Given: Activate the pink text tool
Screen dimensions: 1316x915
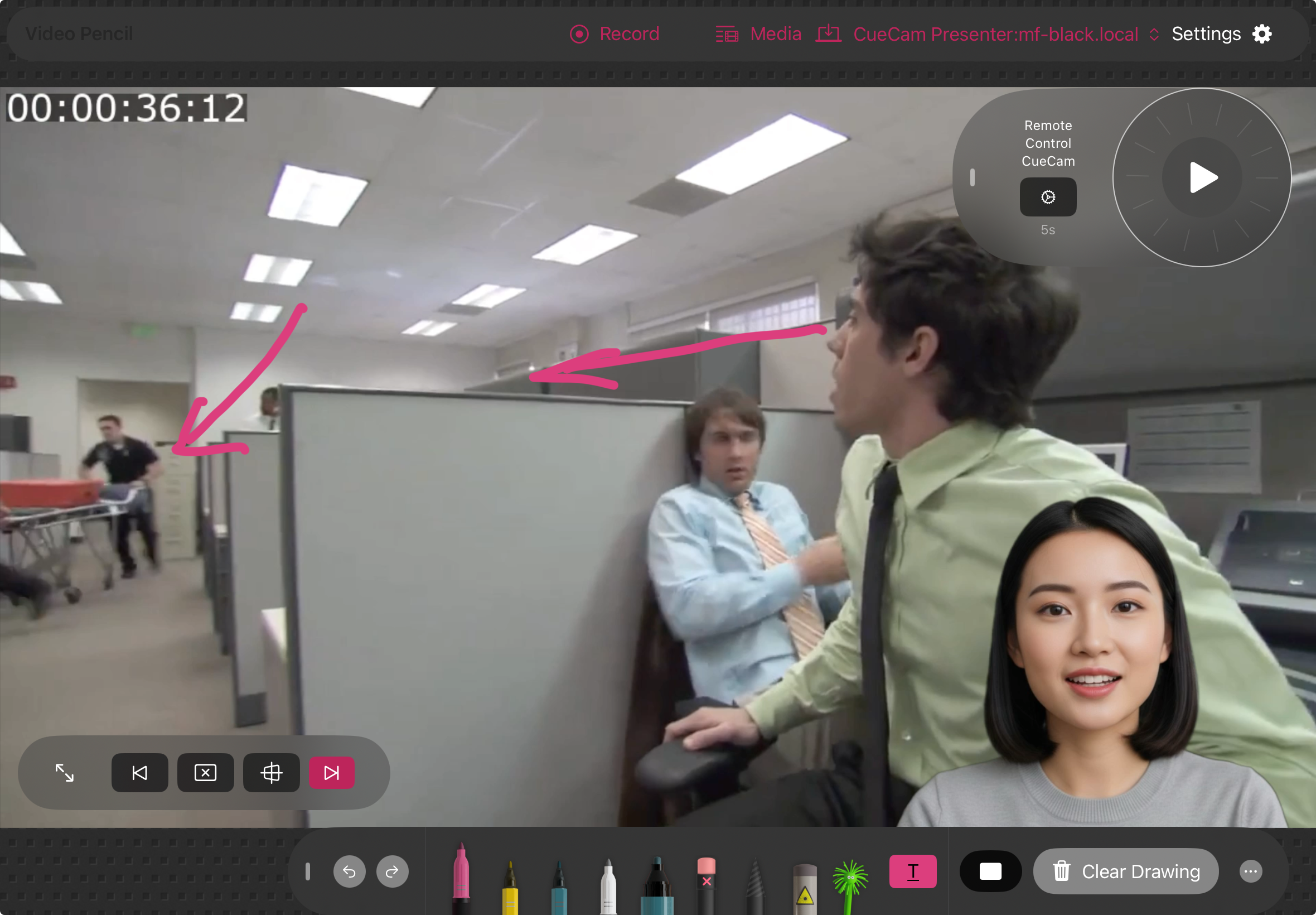Looking at the screenshot, I should click(x=912, y=871).
